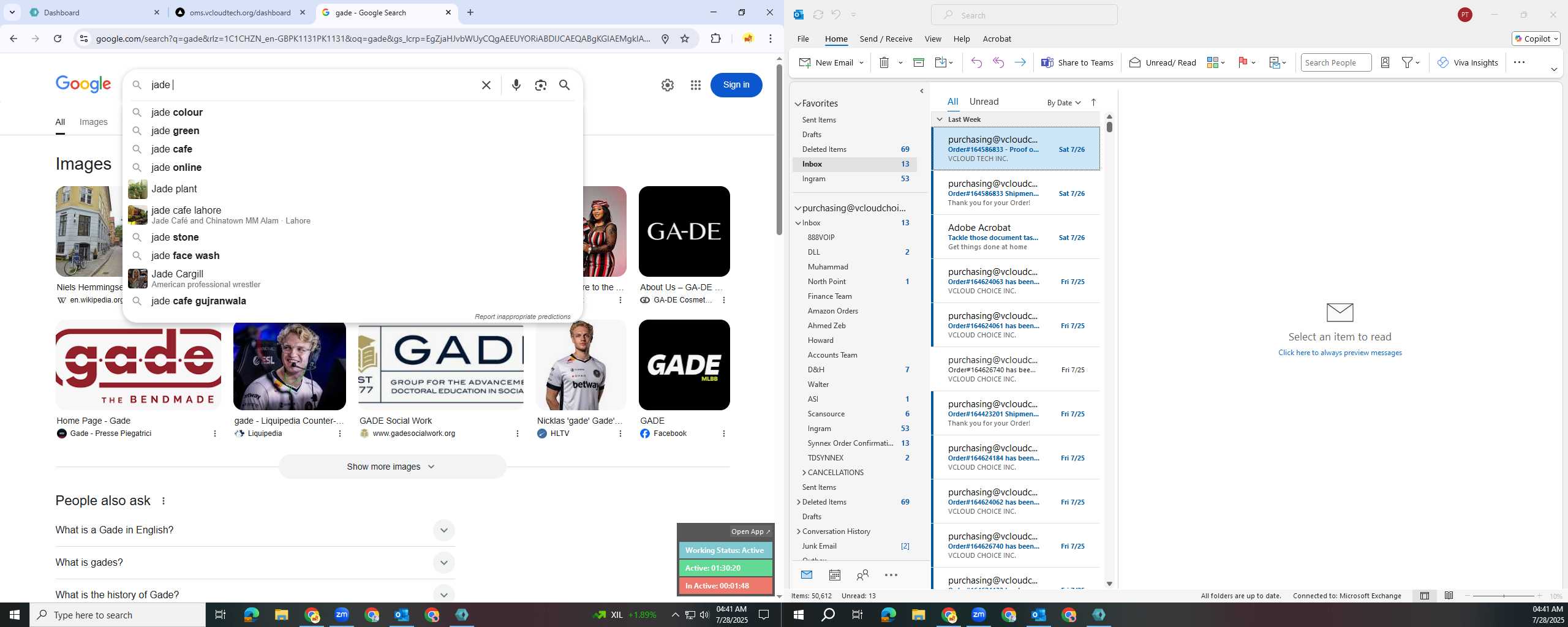Switch Outlook to normal view layout

[x=1425, y=596]
